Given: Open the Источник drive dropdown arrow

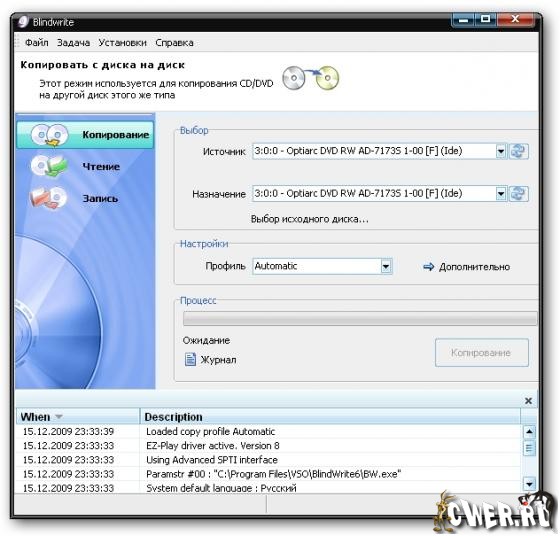Looking at the screenshot, I should [x=501, y=151].
